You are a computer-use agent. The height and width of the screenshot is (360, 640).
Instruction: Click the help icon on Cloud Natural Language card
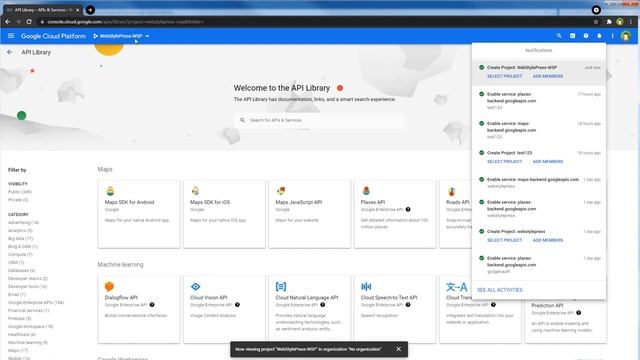[x=322, y=305]
